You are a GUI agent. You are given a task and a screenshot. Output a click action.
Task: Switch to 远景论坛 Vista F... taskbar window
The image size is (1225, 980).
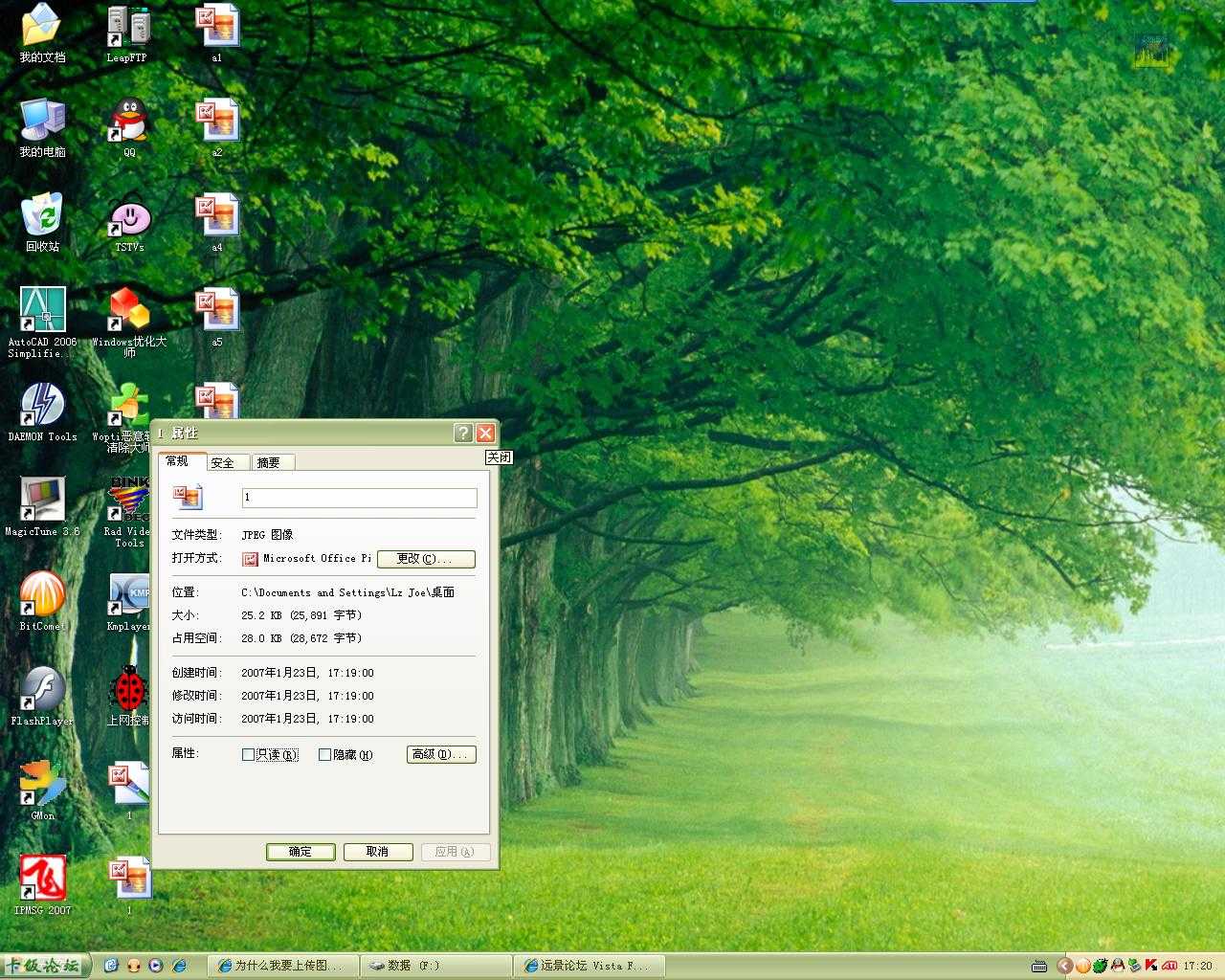click(588, 966)
